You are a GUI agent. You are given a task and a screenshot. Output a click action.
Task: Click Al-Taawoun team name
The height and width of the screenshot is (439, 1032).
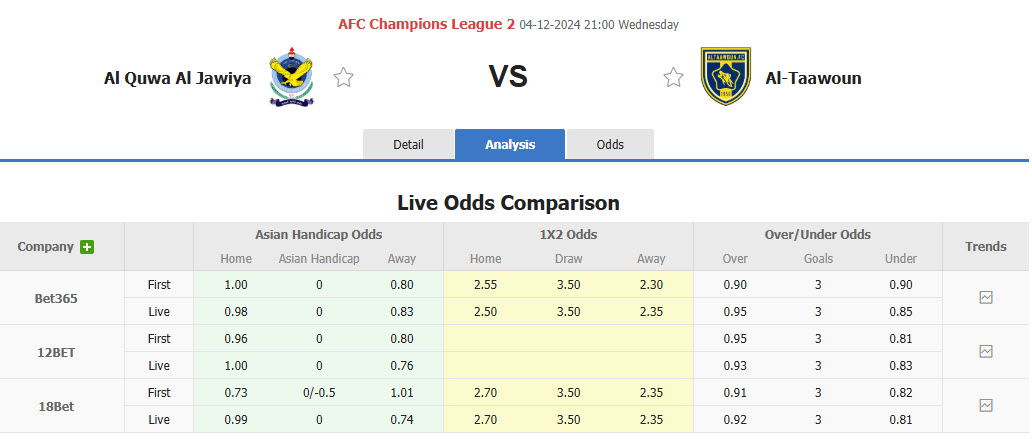tap(813, 77)
